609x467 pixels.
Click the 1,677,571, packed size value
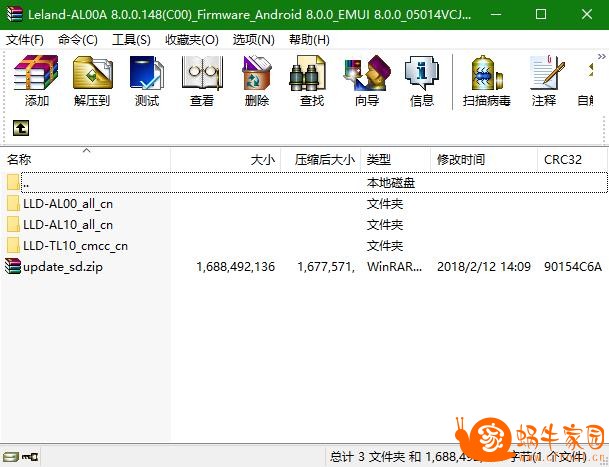[326, 267]
